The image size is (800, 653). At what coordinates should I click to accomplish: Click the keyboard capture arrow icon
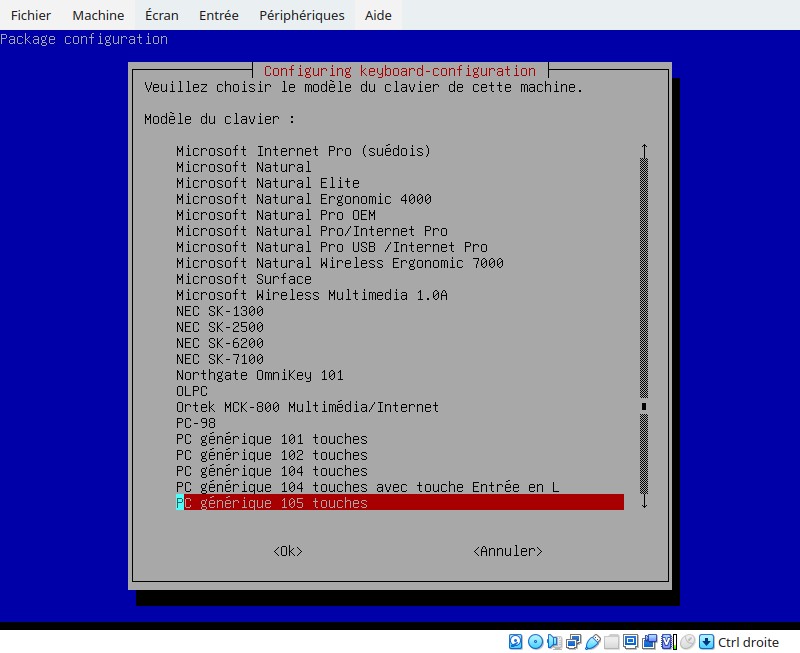[x=706, y=641]
